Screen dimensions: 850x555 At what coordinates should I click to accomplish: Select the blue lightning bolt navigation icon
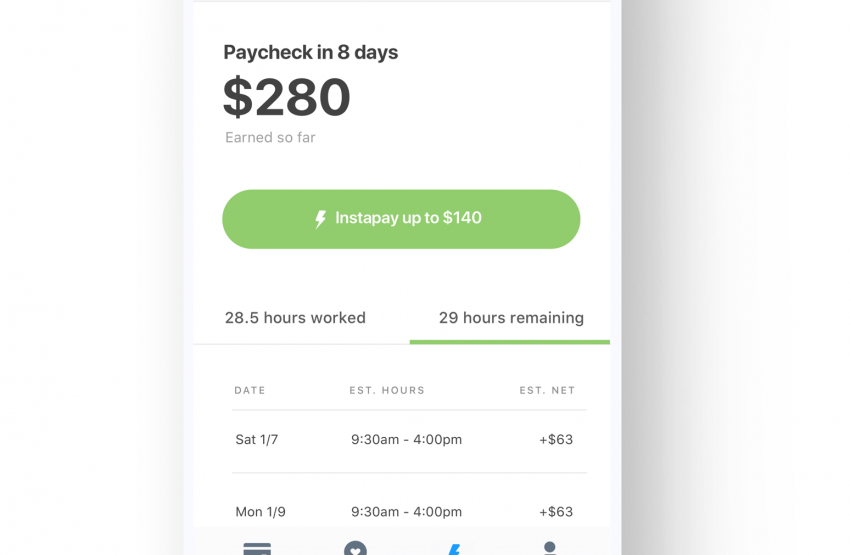point(454,549)
